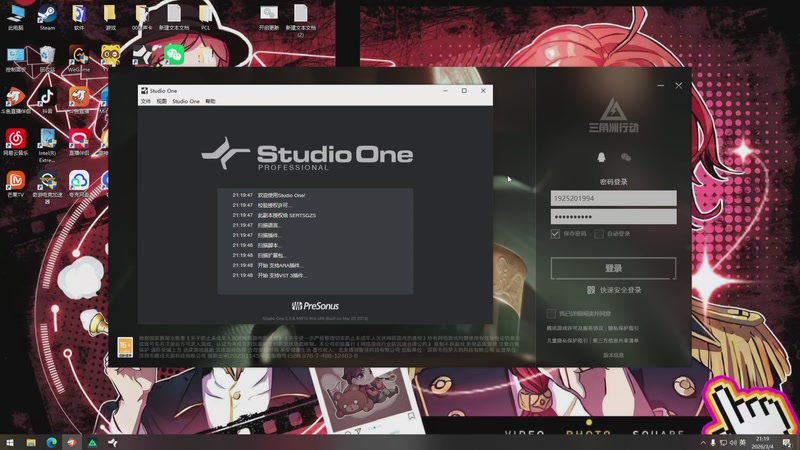The image size is (800, 450).
Task: Open 新建文本文档 (2) on the desktop
Action: tap(301, 20)
